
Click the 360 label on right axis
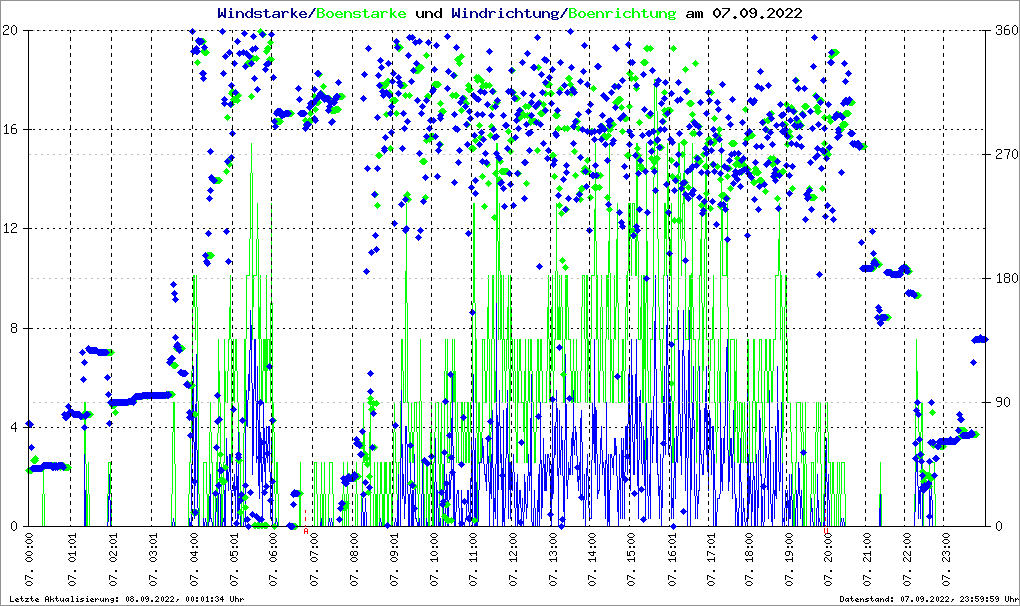1004,30
